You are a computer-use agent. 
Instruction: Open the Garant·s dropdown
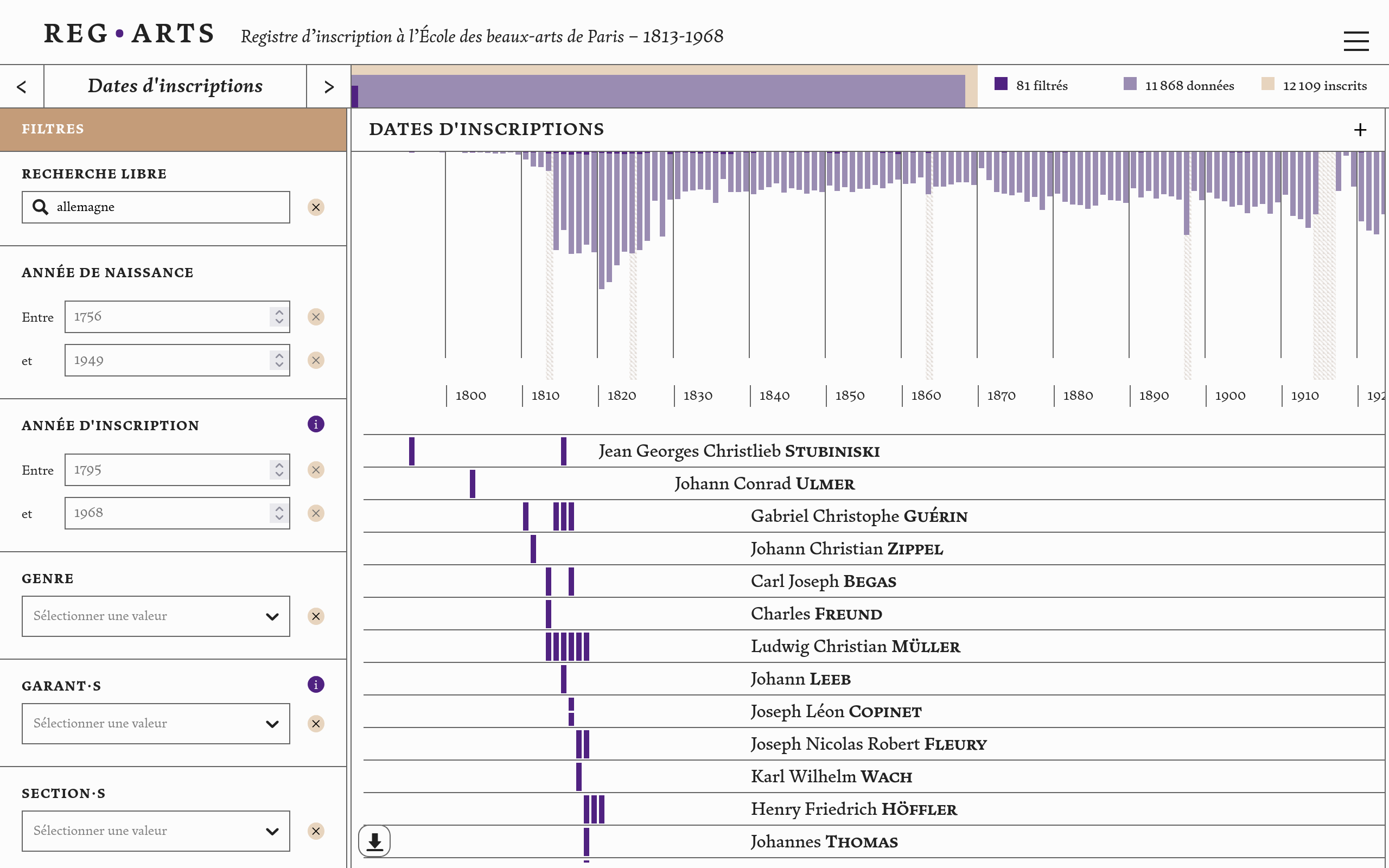(156, 723)
